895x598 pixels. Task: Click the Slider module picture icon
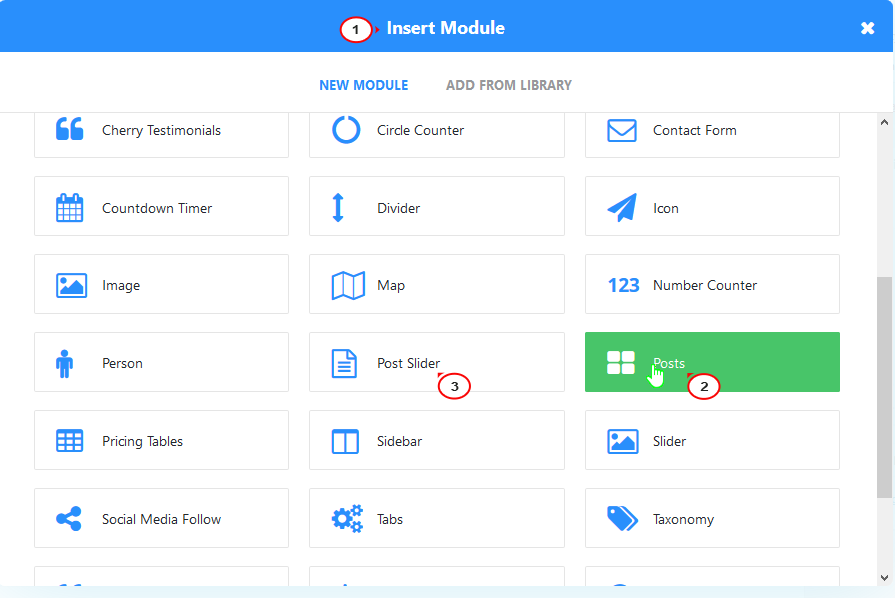pyautogui.click(x=623, y=441)
